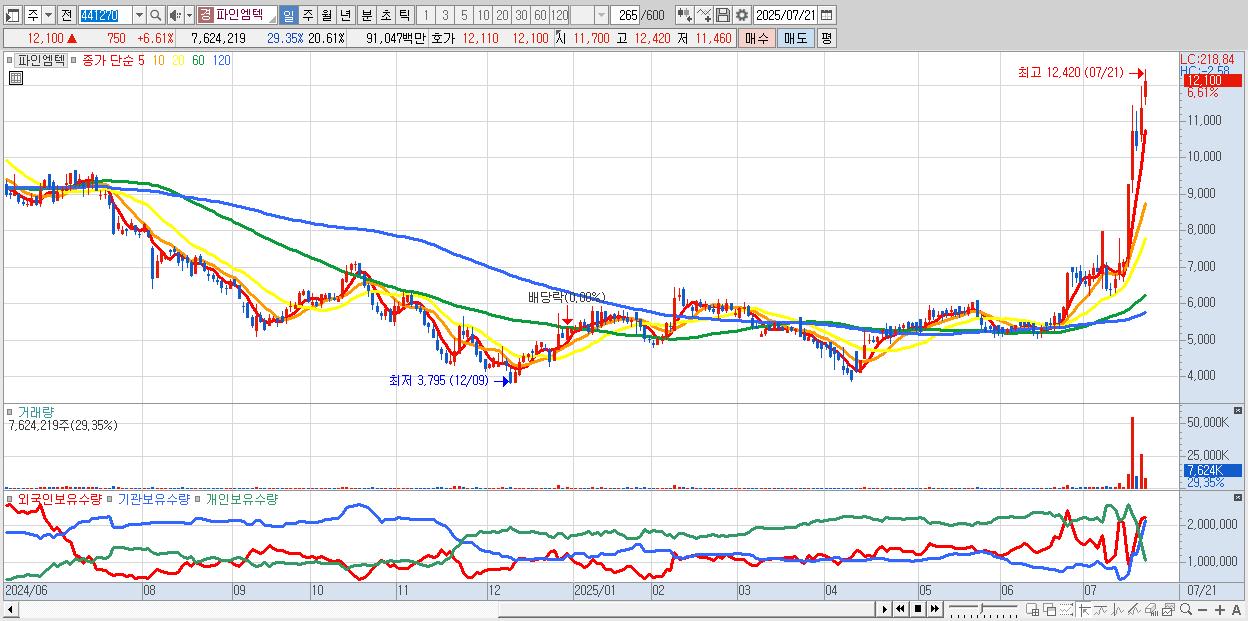Select the 월 (monthly) period toggle

click(326, 15)
